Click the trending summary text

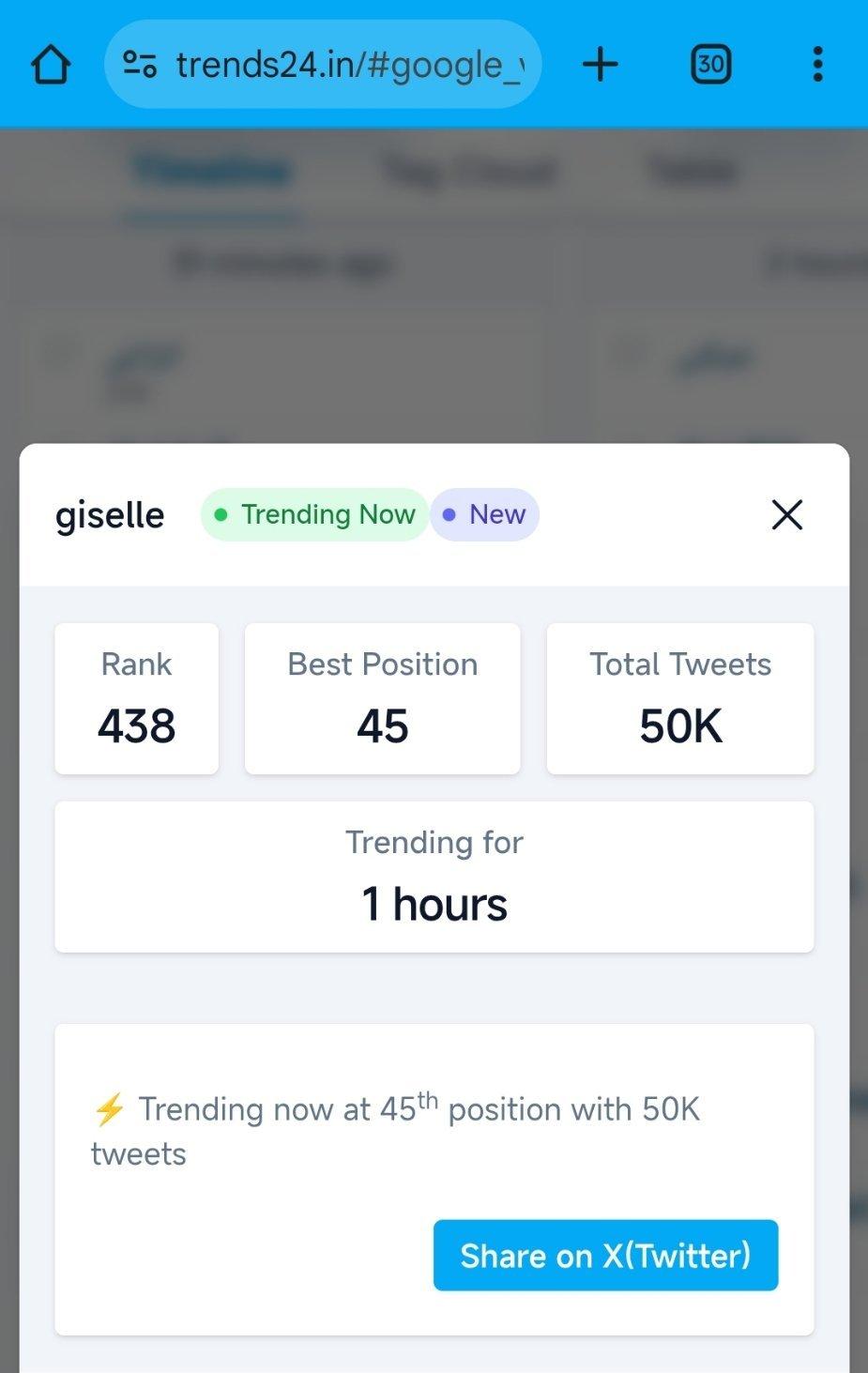(x=396, y=1131)
